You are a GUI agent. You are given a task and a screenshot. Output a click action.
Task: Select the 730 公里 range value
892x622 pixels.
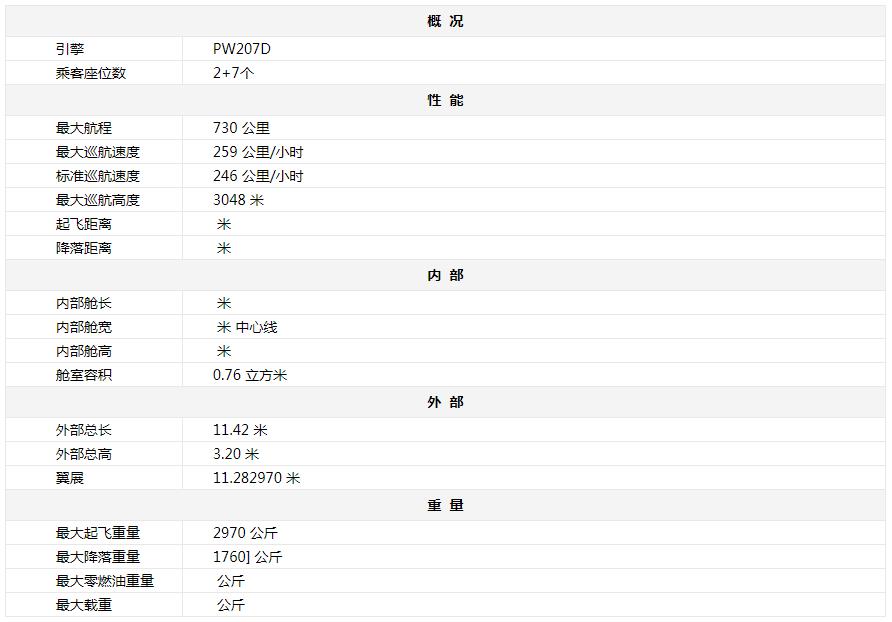point(241,128)
